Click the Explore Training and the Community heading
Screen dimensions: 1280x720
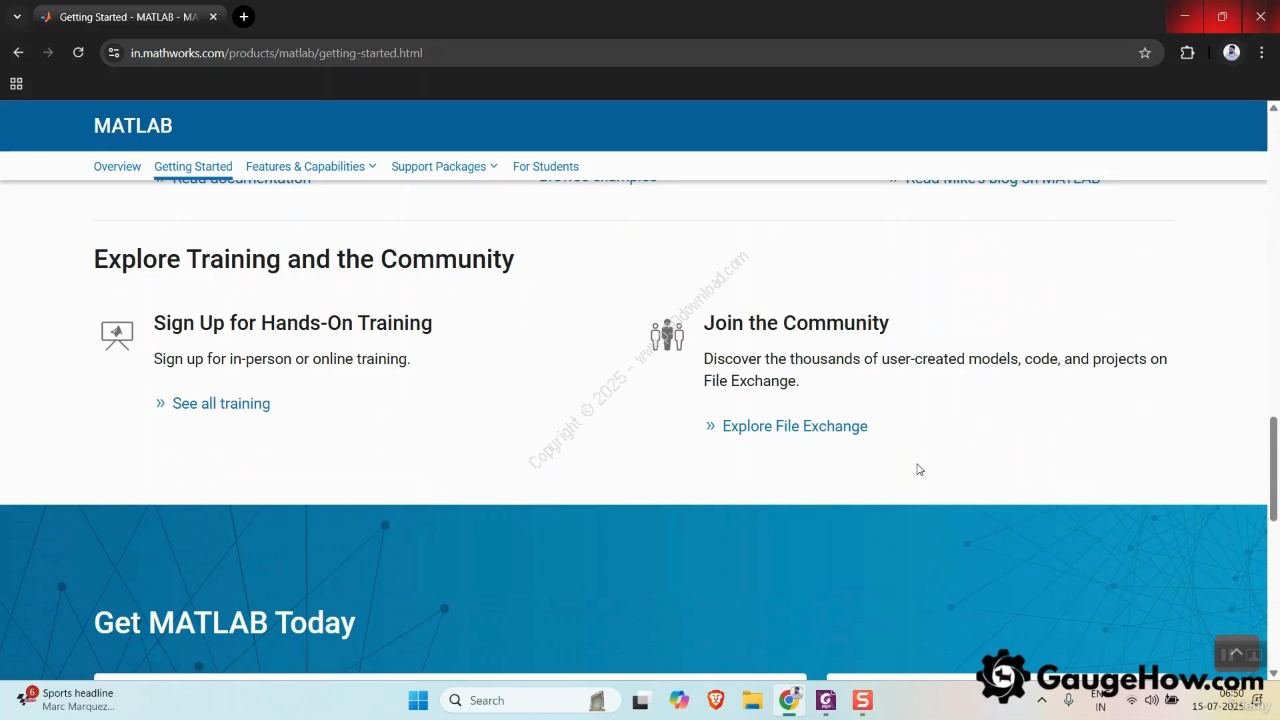pyautogui.click(x=304, y=259)
